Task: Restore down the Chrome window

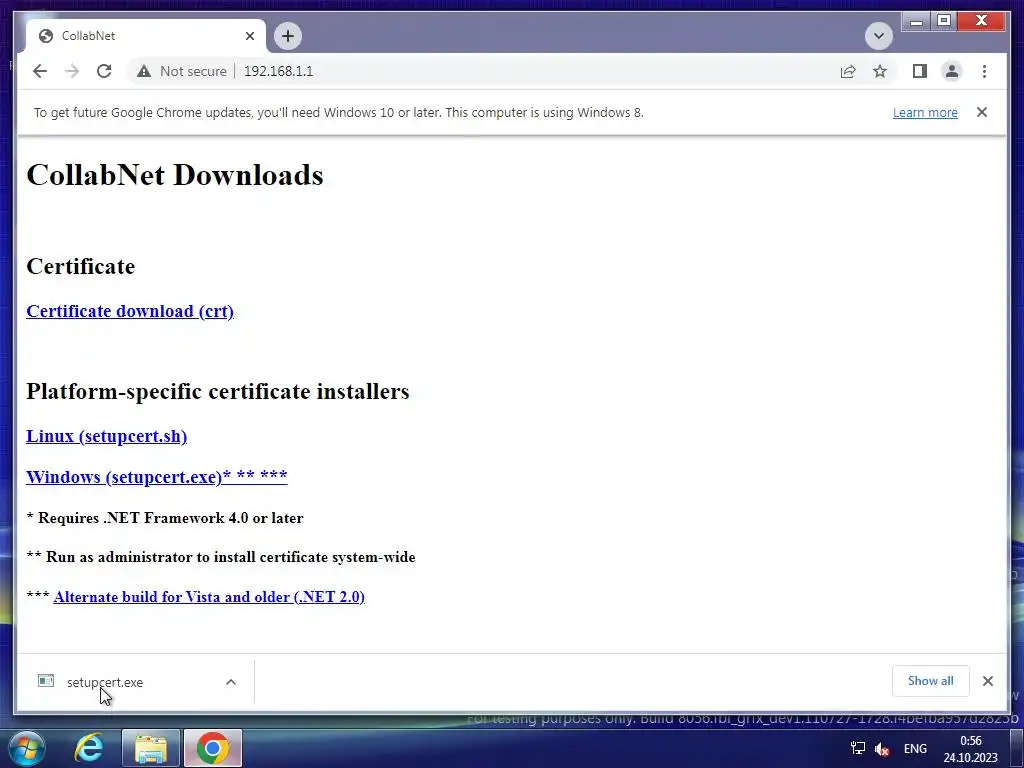Action: (944, 22)
